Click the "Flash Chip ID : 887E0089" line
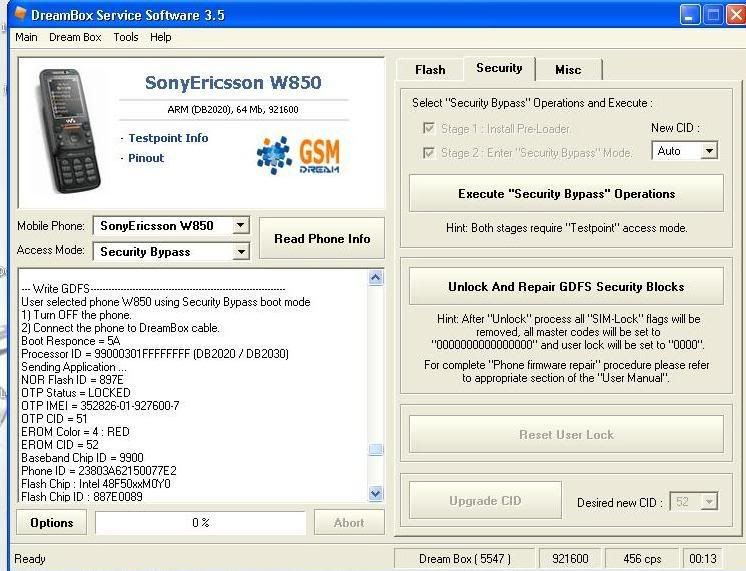The width and height of the screenshot is (746, 571). (x=82, y=496)
